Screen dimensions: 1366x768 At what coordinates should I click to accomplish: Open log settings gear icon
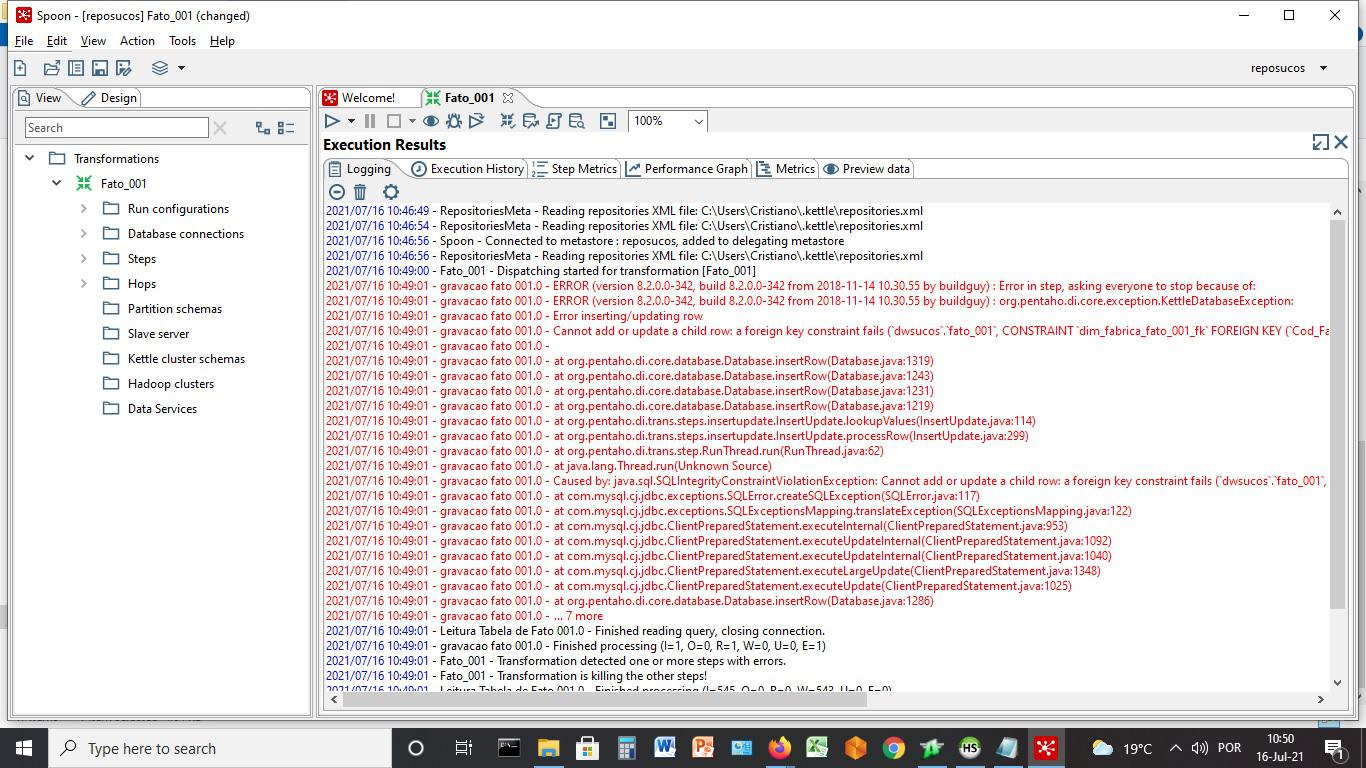pyautogui.click(x=391, y=192)
